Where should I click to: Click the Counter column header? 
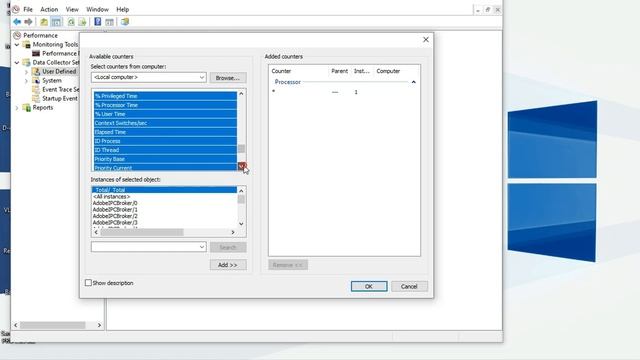coord(298,71)
